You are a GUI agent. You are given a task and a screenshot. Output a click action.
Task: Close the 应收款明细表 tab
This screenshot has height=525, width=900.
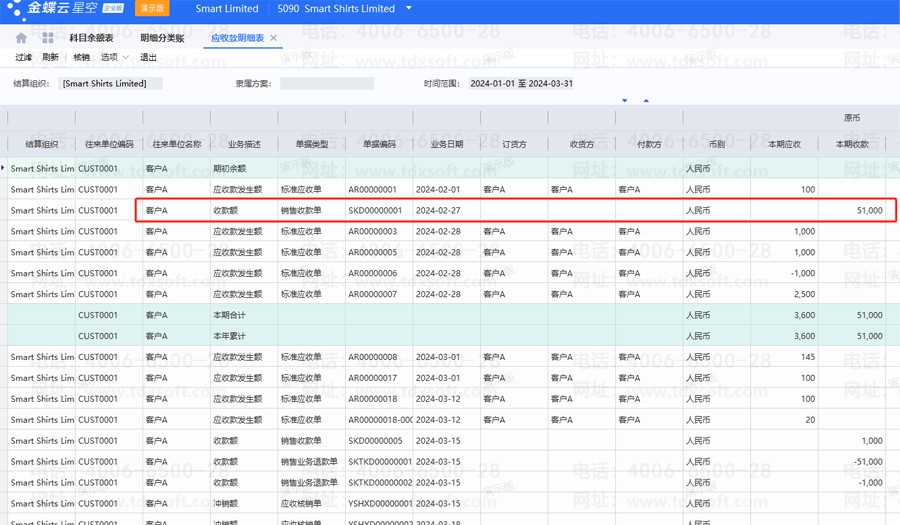coord(274,38)
